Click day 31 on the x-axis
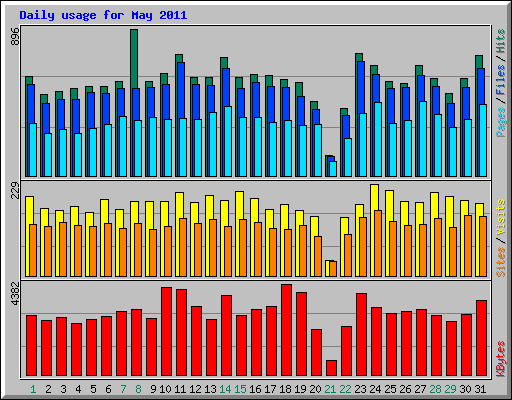Screen dimensions: 512x400 (x=480, y=389)
